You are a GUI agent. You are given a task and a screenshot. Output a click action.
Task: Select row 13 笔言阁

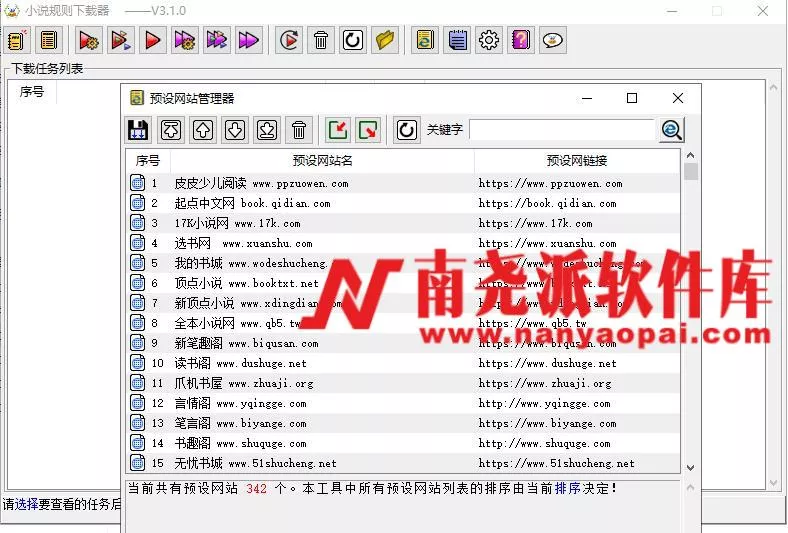click(403, 423)
